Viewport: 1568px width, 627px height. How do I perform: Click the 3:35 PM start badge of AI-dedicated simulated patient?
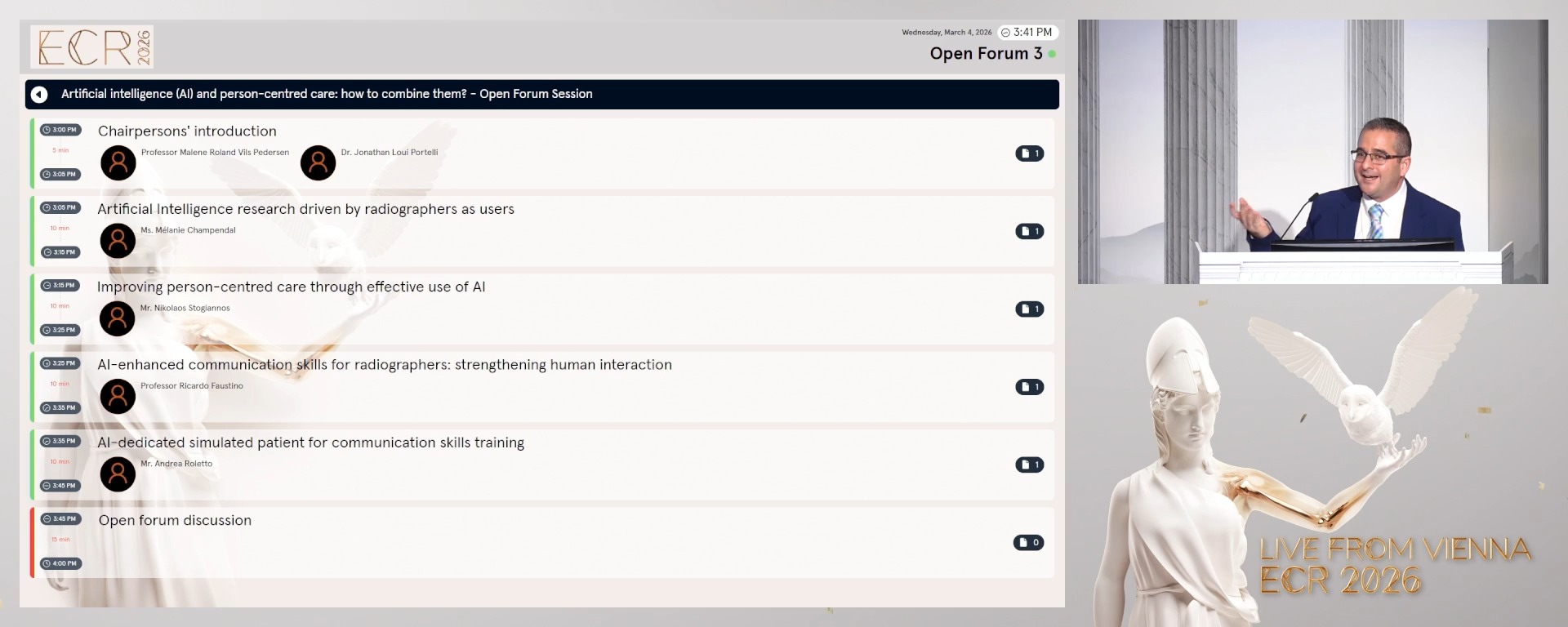click(61, 441)
